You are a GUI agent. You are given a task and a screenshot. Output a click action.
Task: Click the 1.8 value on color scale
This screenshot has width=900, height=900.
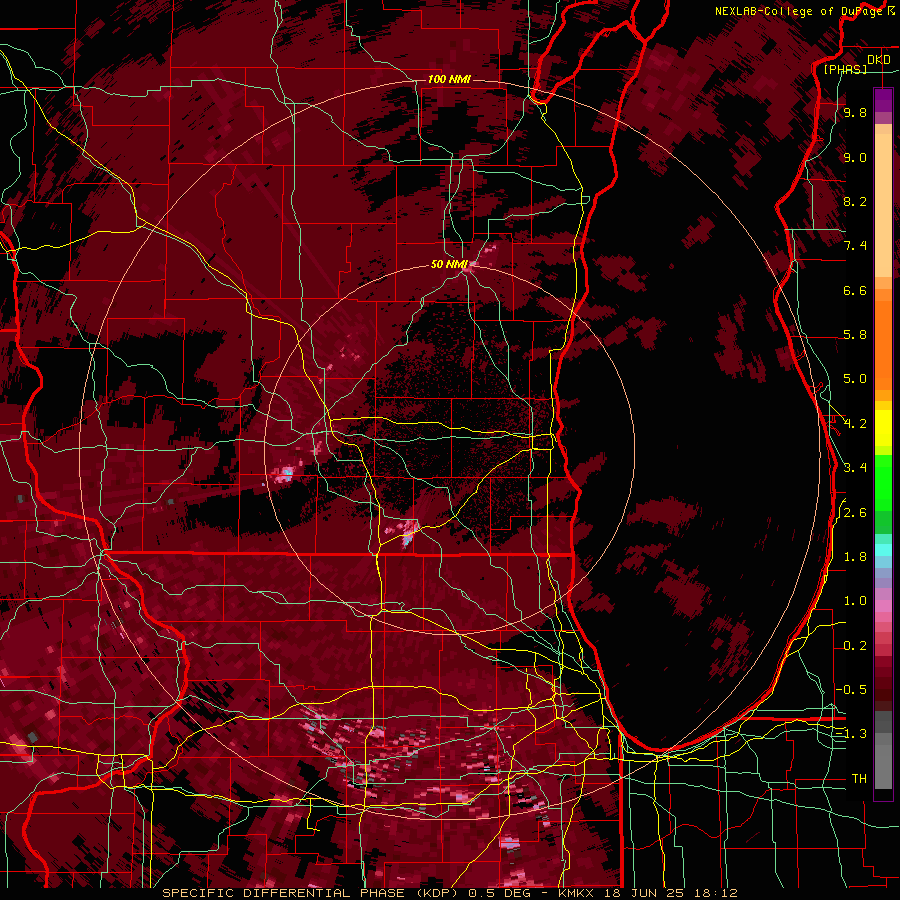[855, 557]
